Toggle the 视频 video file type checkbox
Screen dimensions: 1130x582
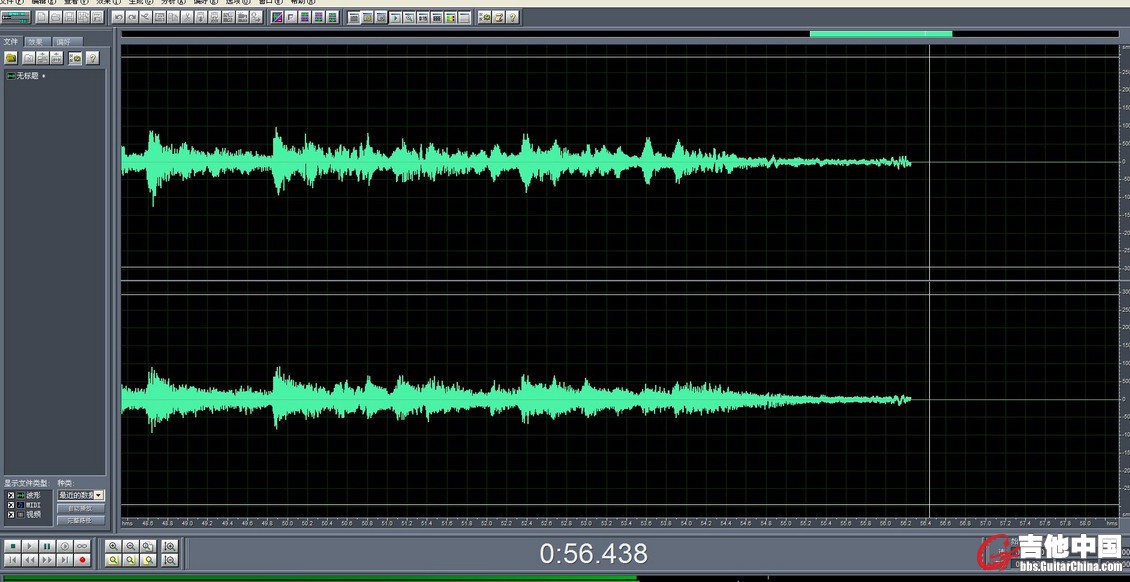click(11, 514)
